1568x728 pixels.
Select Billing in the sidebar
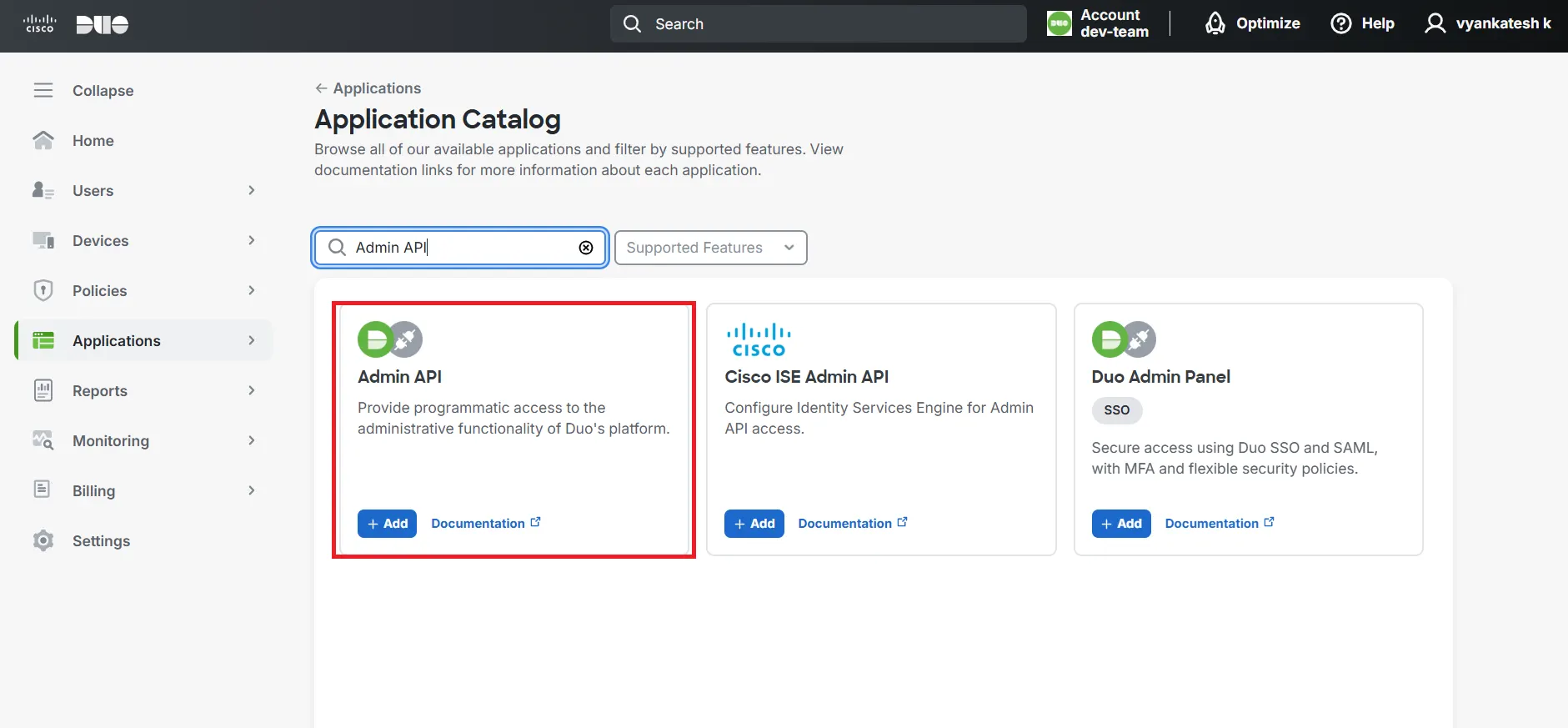click(93, 491)
